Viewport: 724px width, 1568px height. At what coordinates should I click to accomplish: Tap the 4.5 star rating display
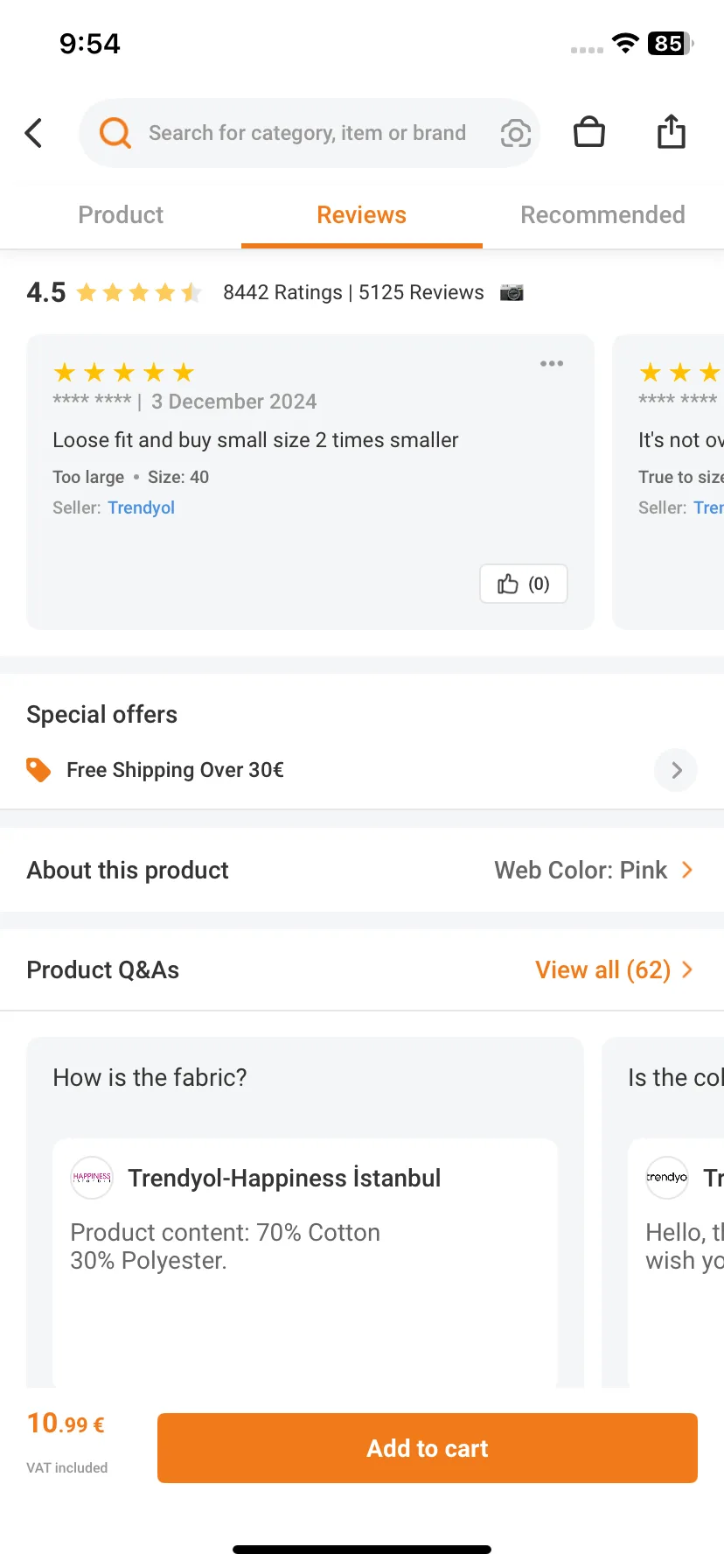pyautogui.click(x=115, y=292)
